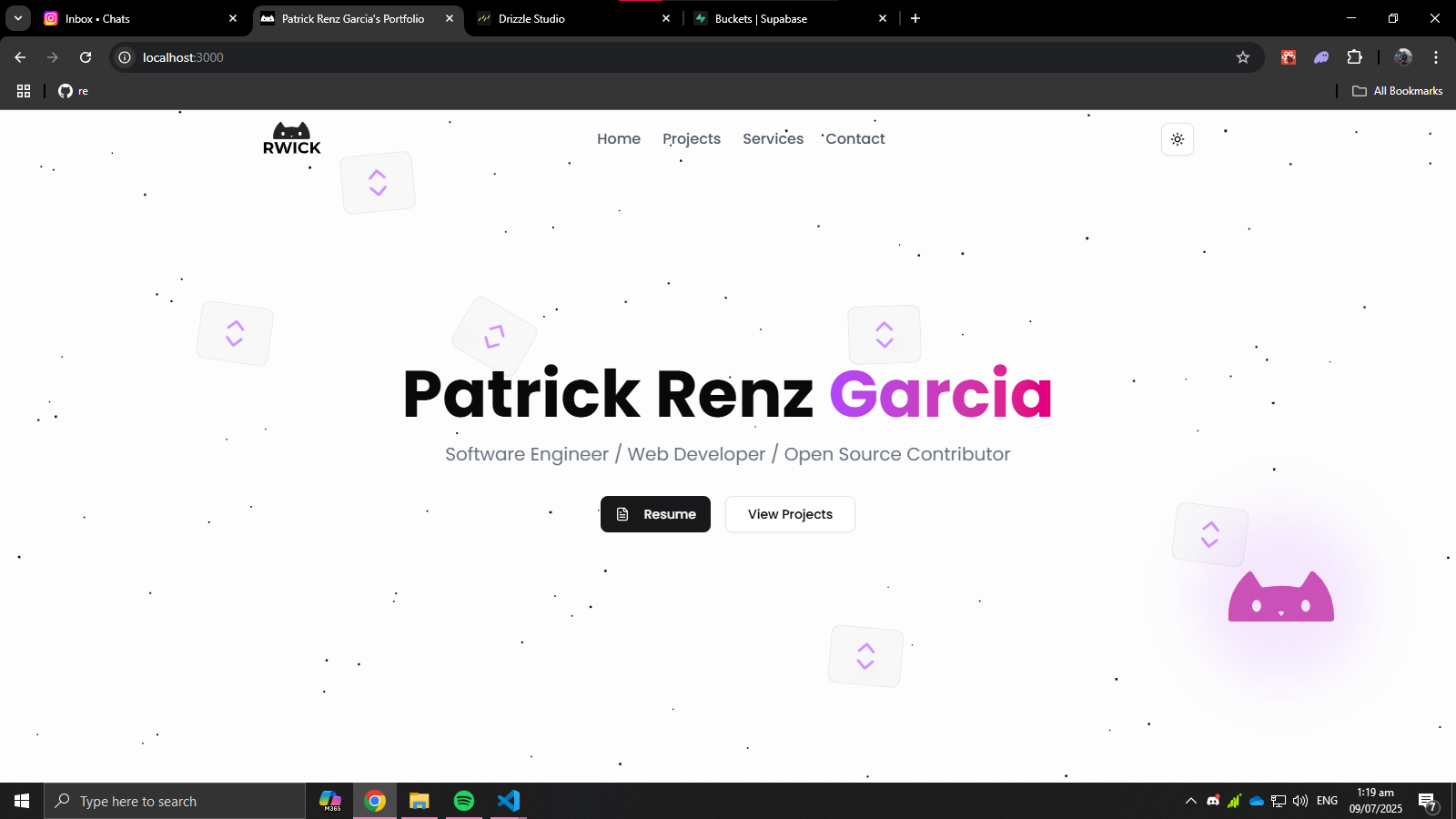Open the GitHub 're' bookmark
This screenshot has height=819, width=1456.
click(73, 91)
